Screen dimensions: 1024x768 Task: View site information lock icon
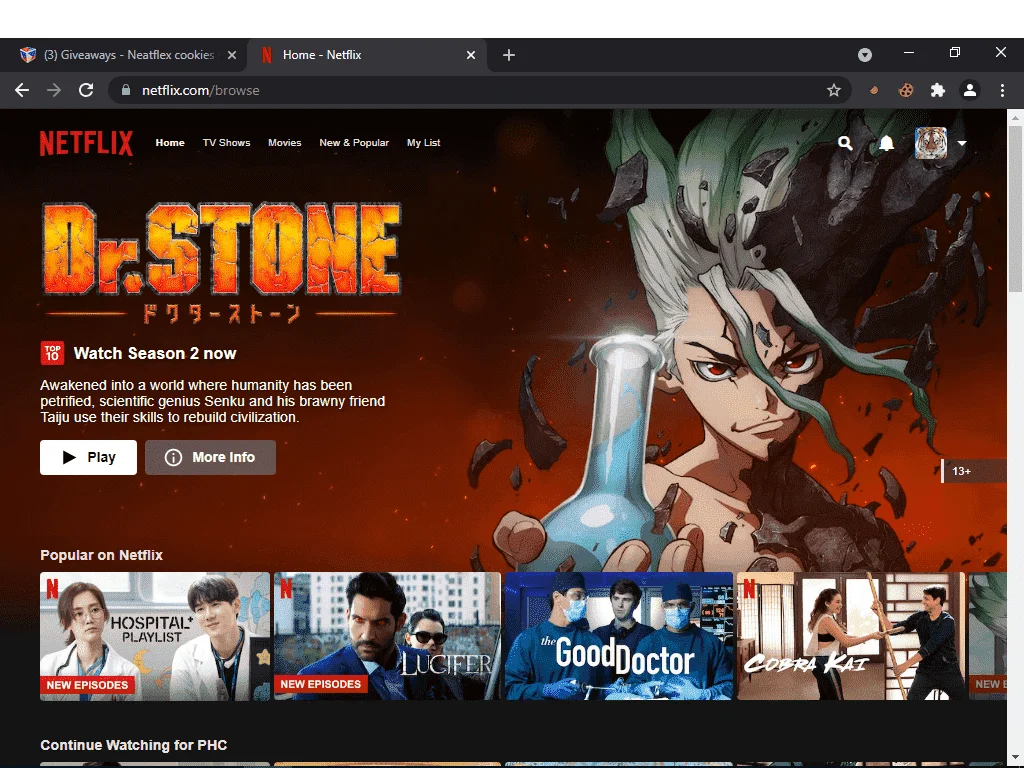[126, 90]
